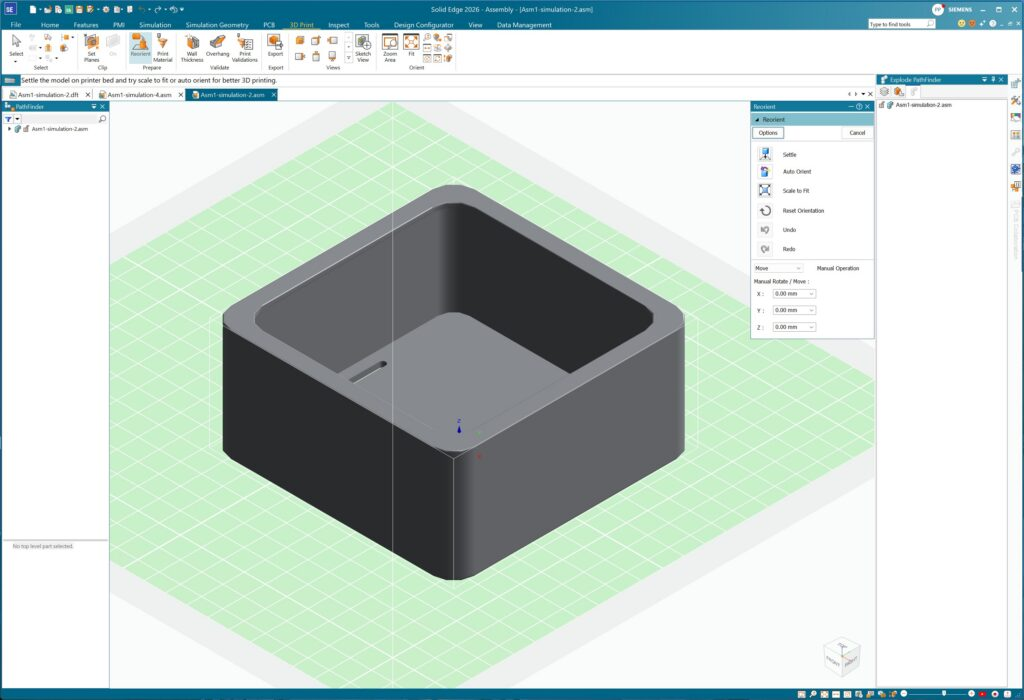
Task: Run the Wall Thickness validation
Action: pos(192,47)
